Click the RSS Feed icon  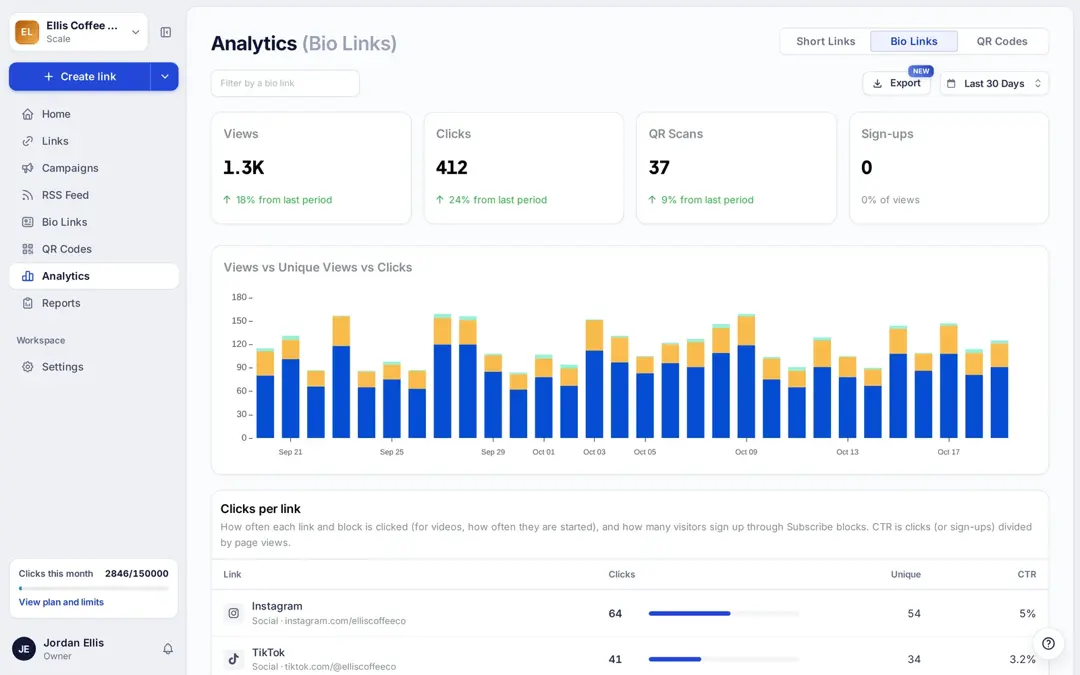pyautogui.click(x=28, y=195)
